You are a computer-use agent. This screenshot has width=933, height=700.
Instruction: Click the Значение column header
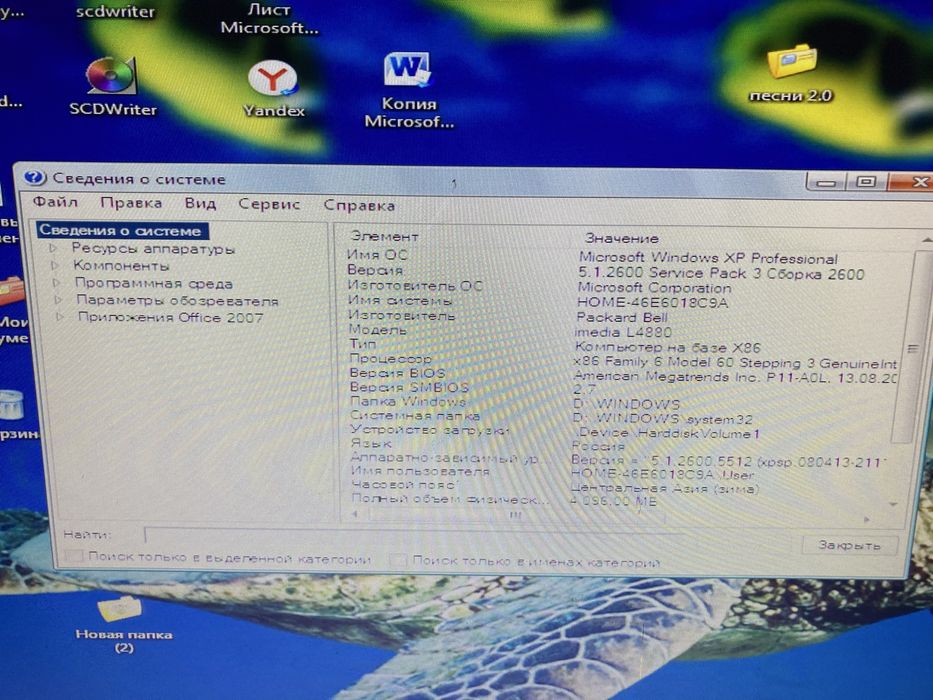click(x=622, y=238)
